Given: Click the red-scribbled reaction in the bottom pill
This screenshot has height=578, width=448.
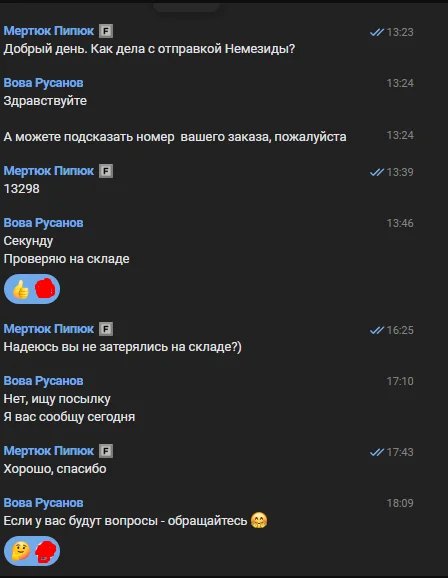Looking at the screenshot, I should pyautogui.click(x=45, y=551).
